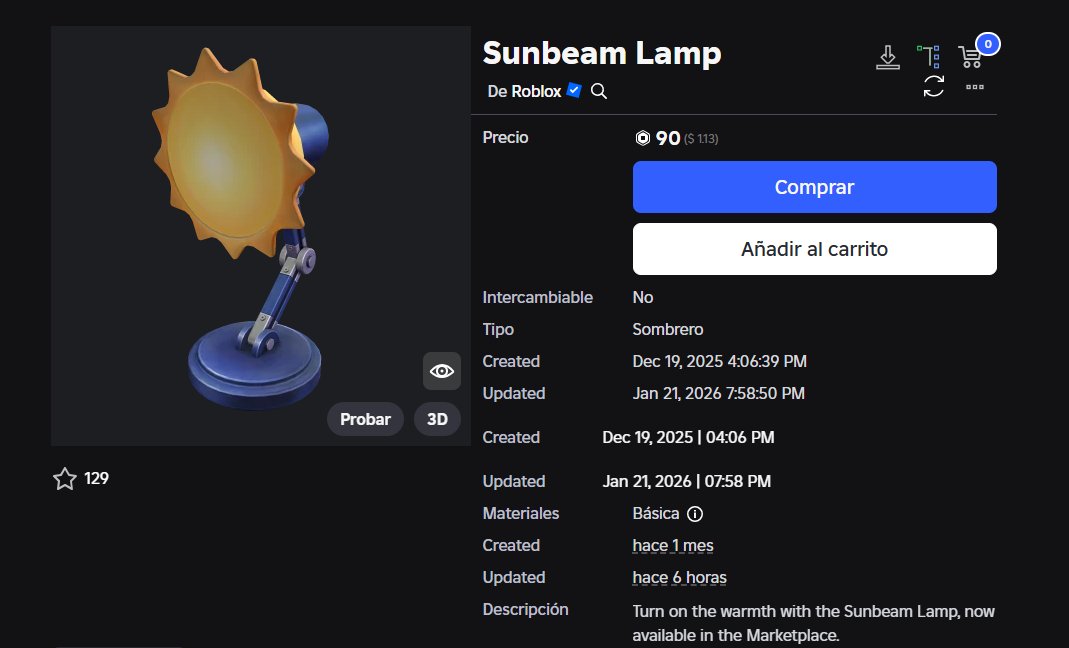Screen dimensions: 1069x648
Task: Click the Robux currency icon
Action: pyautogui.click(x=642, y=138)
